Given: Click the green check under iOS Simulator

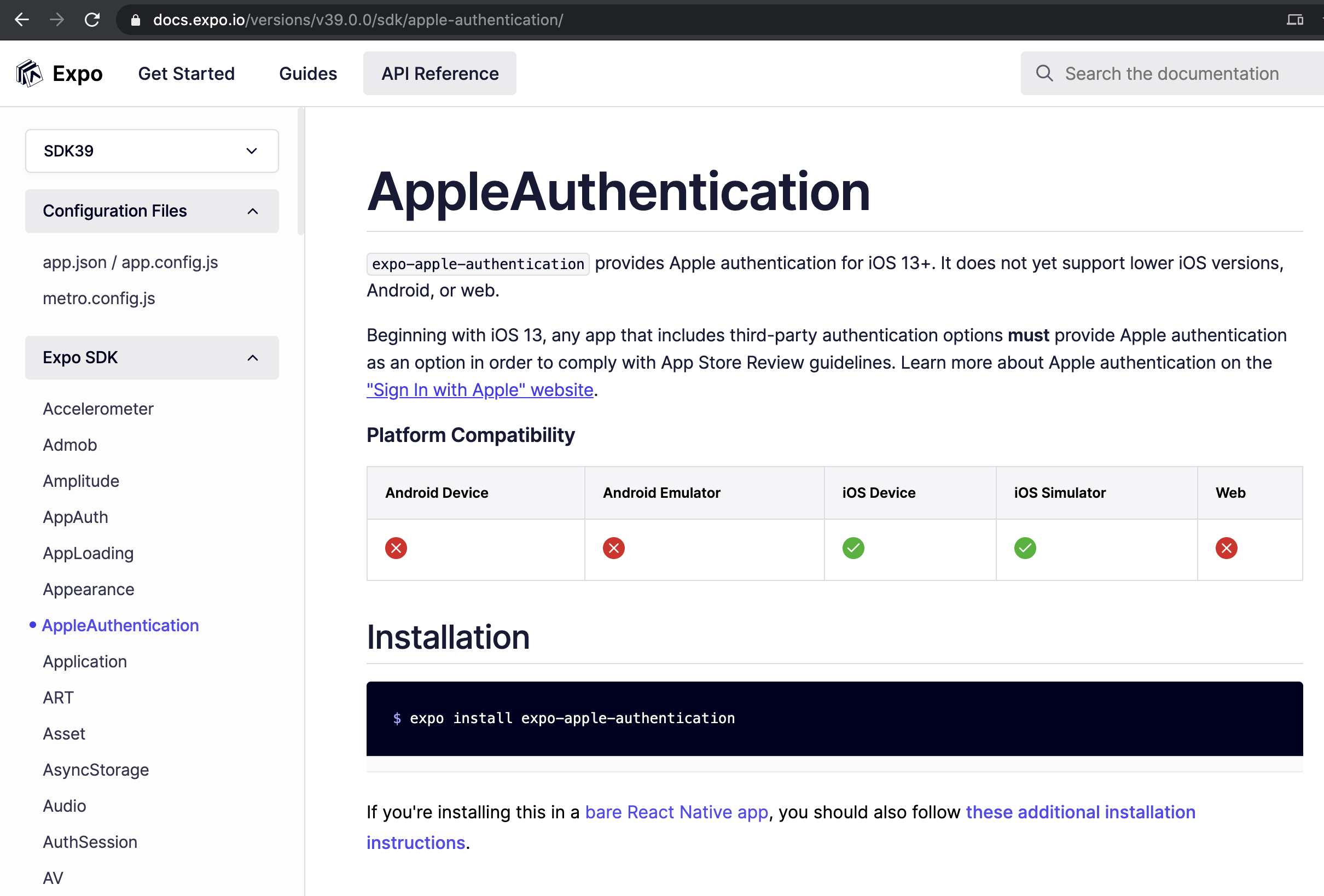Looking at the screenshot, I should [x=1025, y=548].
